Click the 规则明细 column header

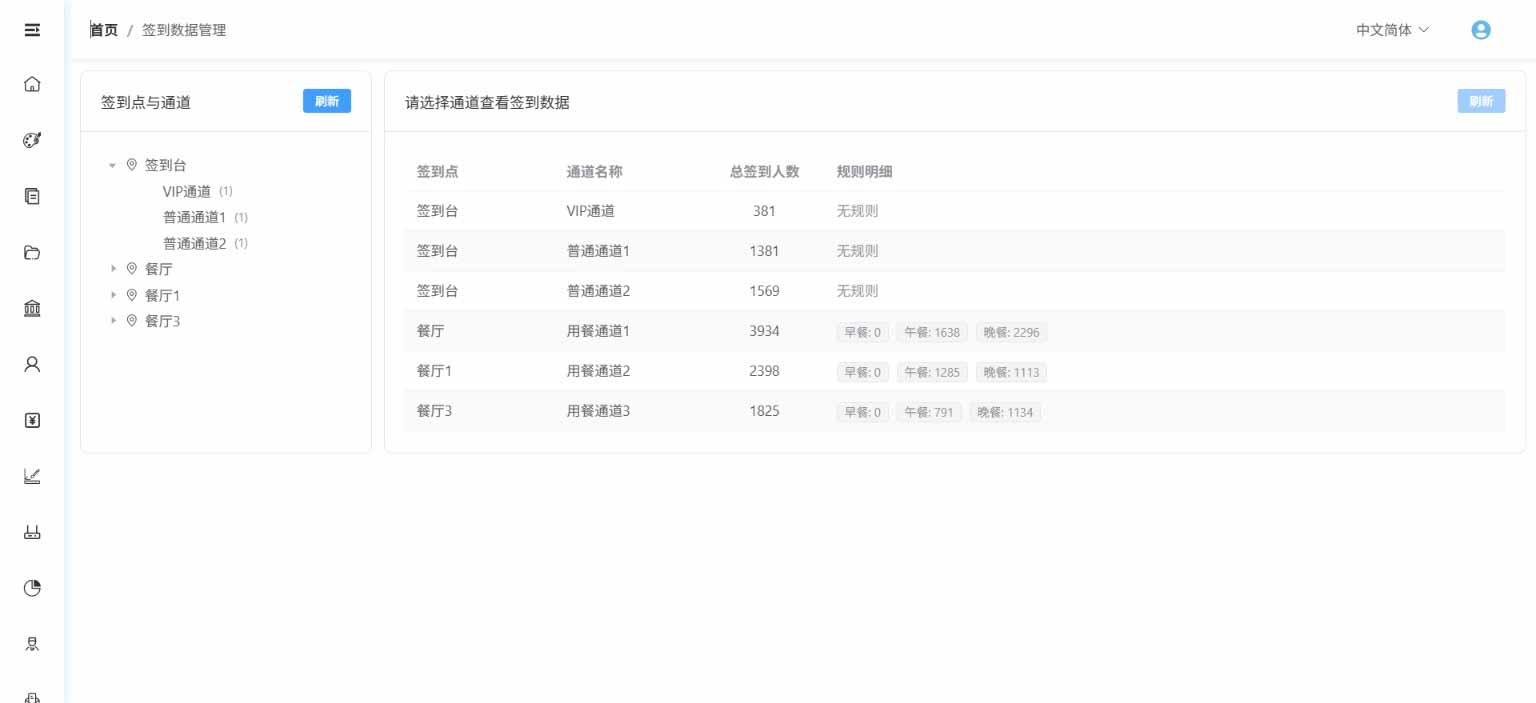[x=865, y=172]
